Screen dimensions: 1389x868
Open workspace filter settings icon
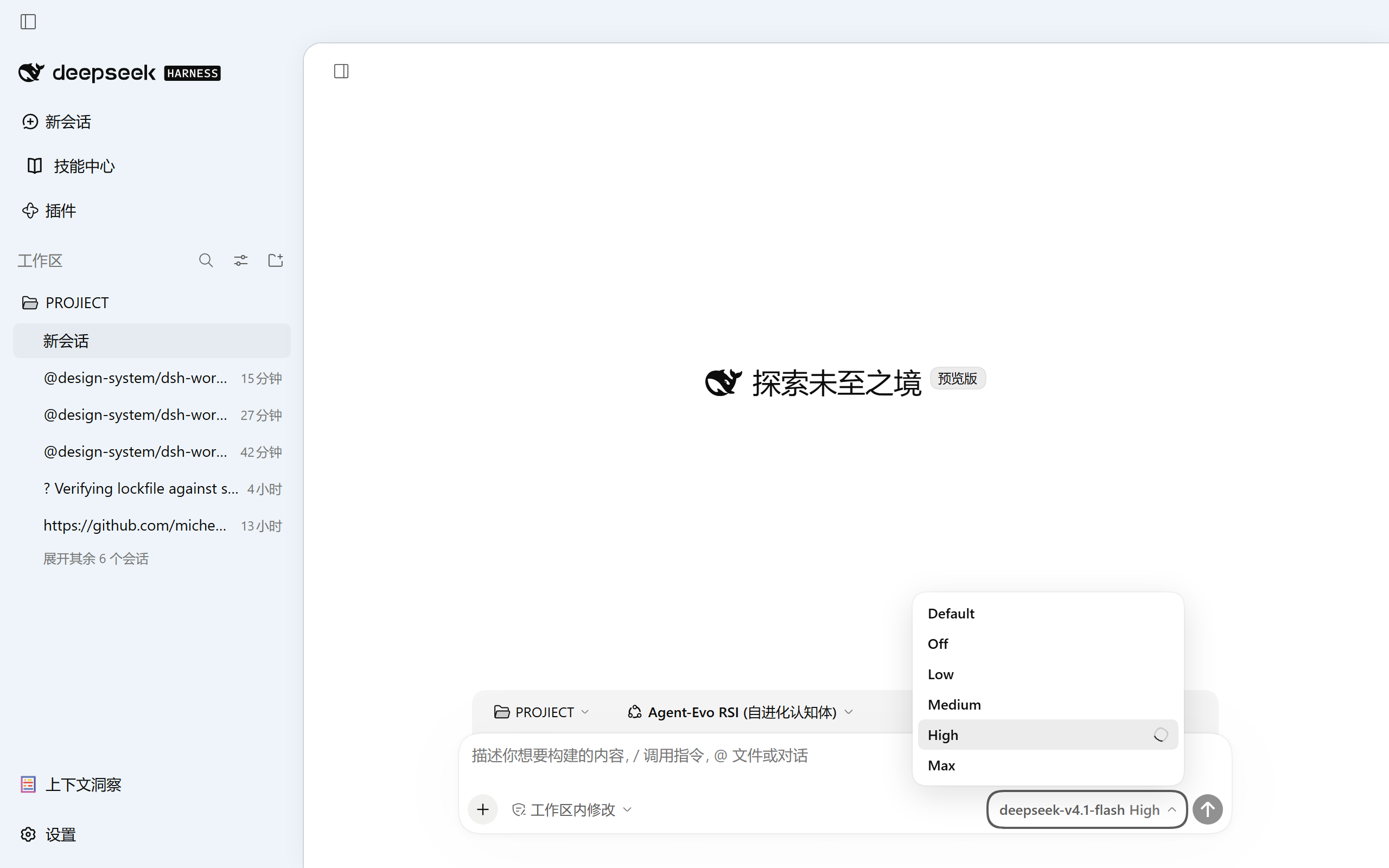(241, 260)
